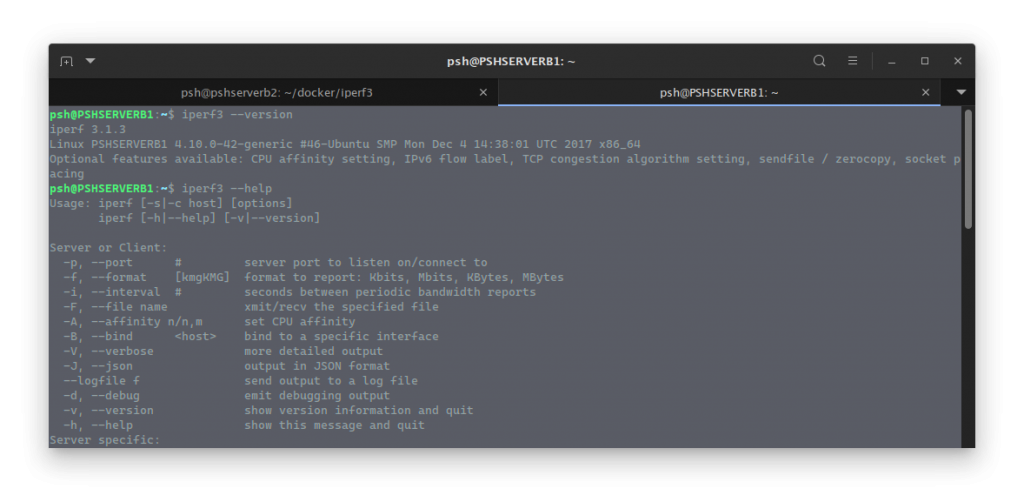Click the --logfile option line
Image resolution: width=1024 pixels, height=502 pixels.
coord(240,381)
